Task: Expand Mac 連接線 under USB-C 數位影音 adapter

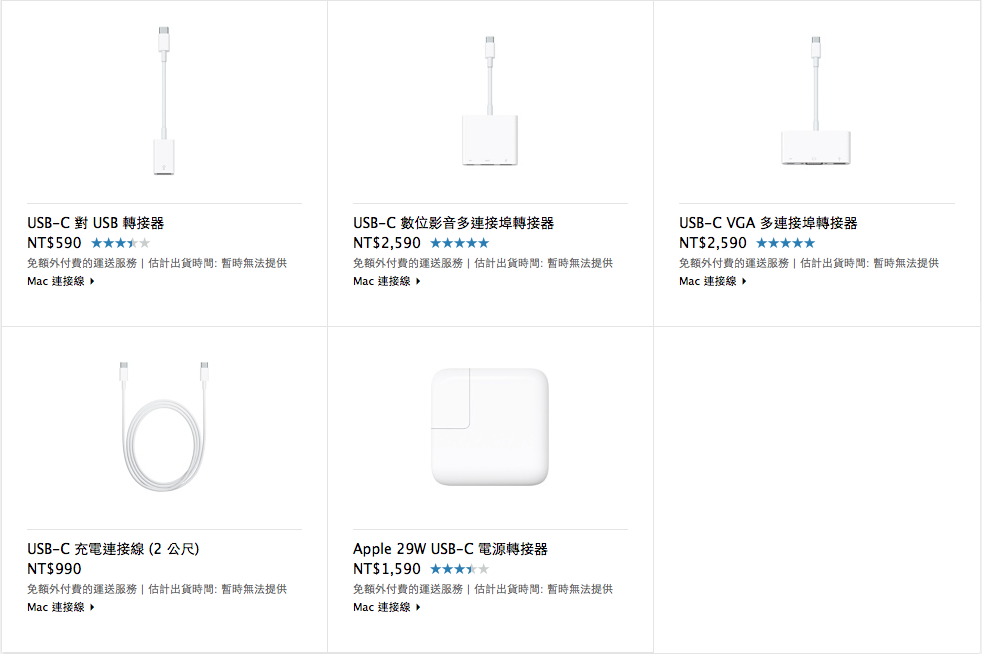Action: [386, 282]
